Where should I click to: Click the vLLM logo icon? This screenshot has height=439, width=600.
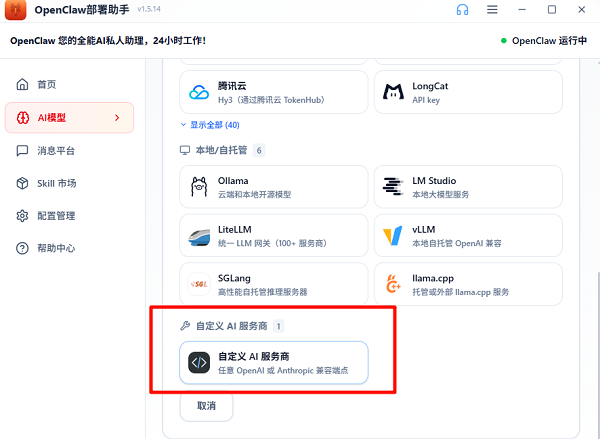393,235
